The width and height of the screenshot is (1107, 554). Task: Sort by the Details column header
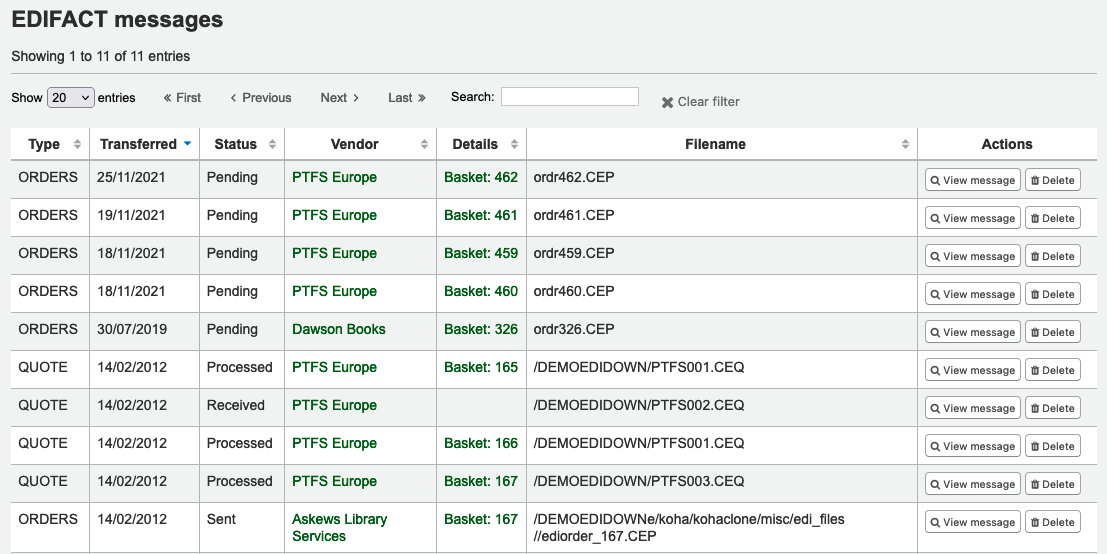pyautogui.click(x=475, y=144)
